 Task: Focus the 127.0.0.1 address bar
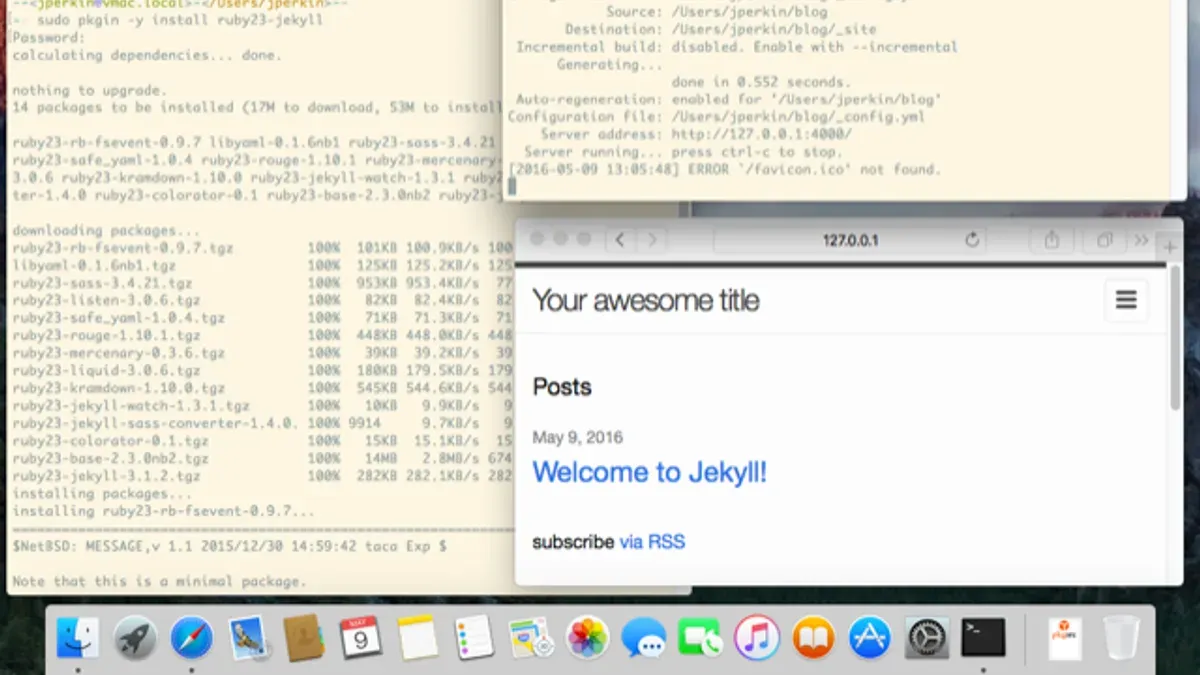point(850,240)
